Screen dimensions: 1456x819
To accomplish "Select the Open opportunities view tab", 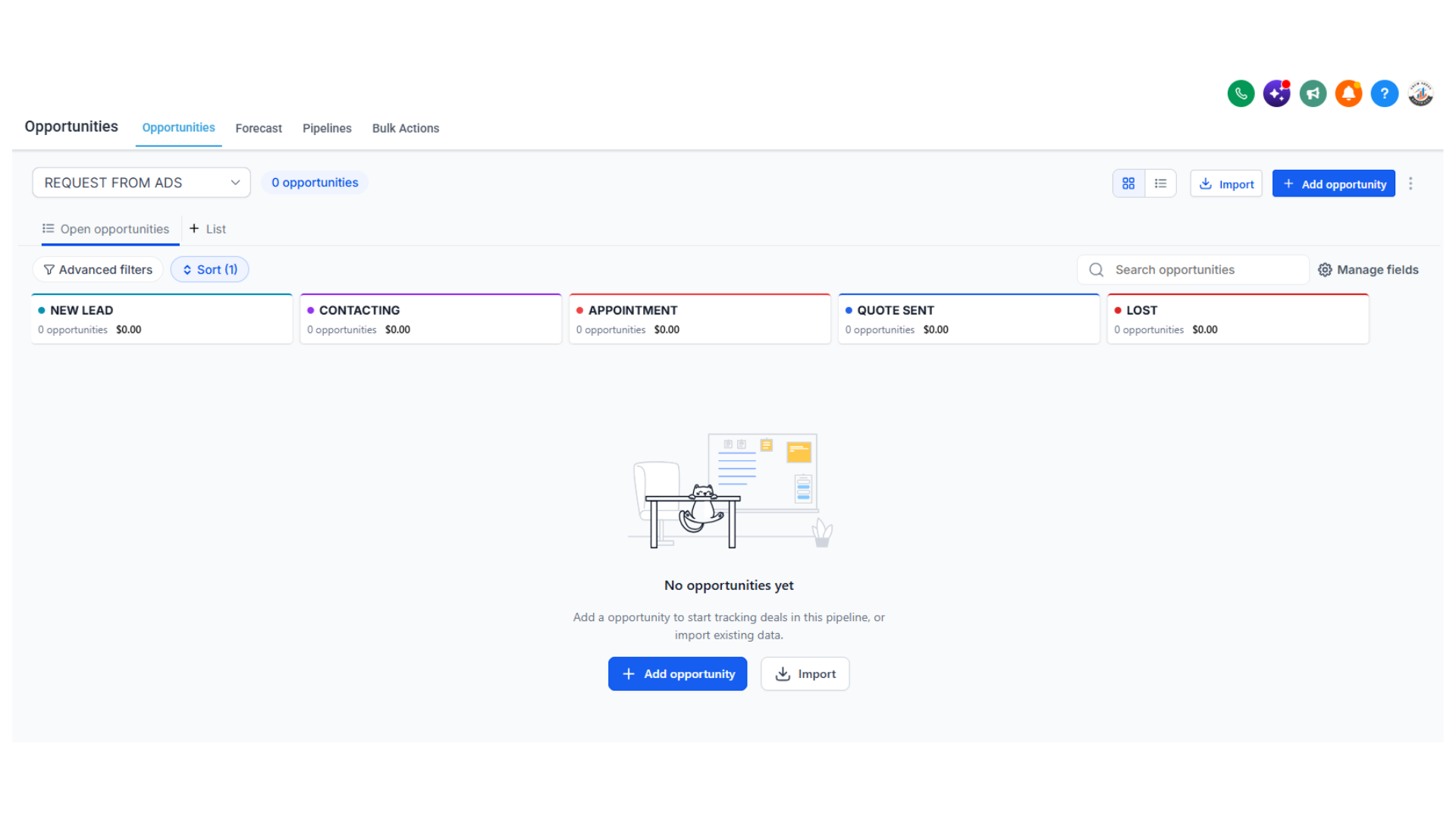I will click(x=106, y=229).
